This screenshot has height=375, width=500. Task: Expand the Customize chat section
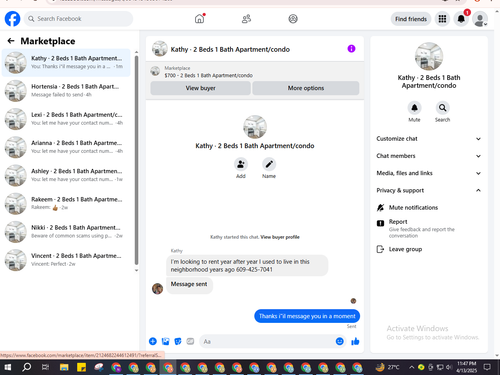pos(429,139)
